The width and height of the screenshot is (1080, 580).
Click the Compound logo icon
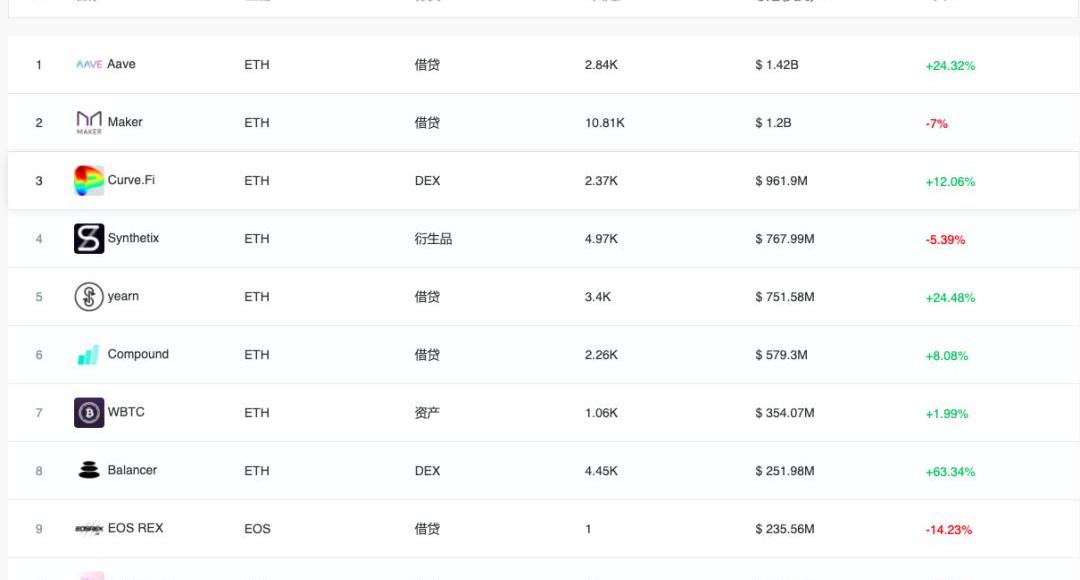click(89, 355)
